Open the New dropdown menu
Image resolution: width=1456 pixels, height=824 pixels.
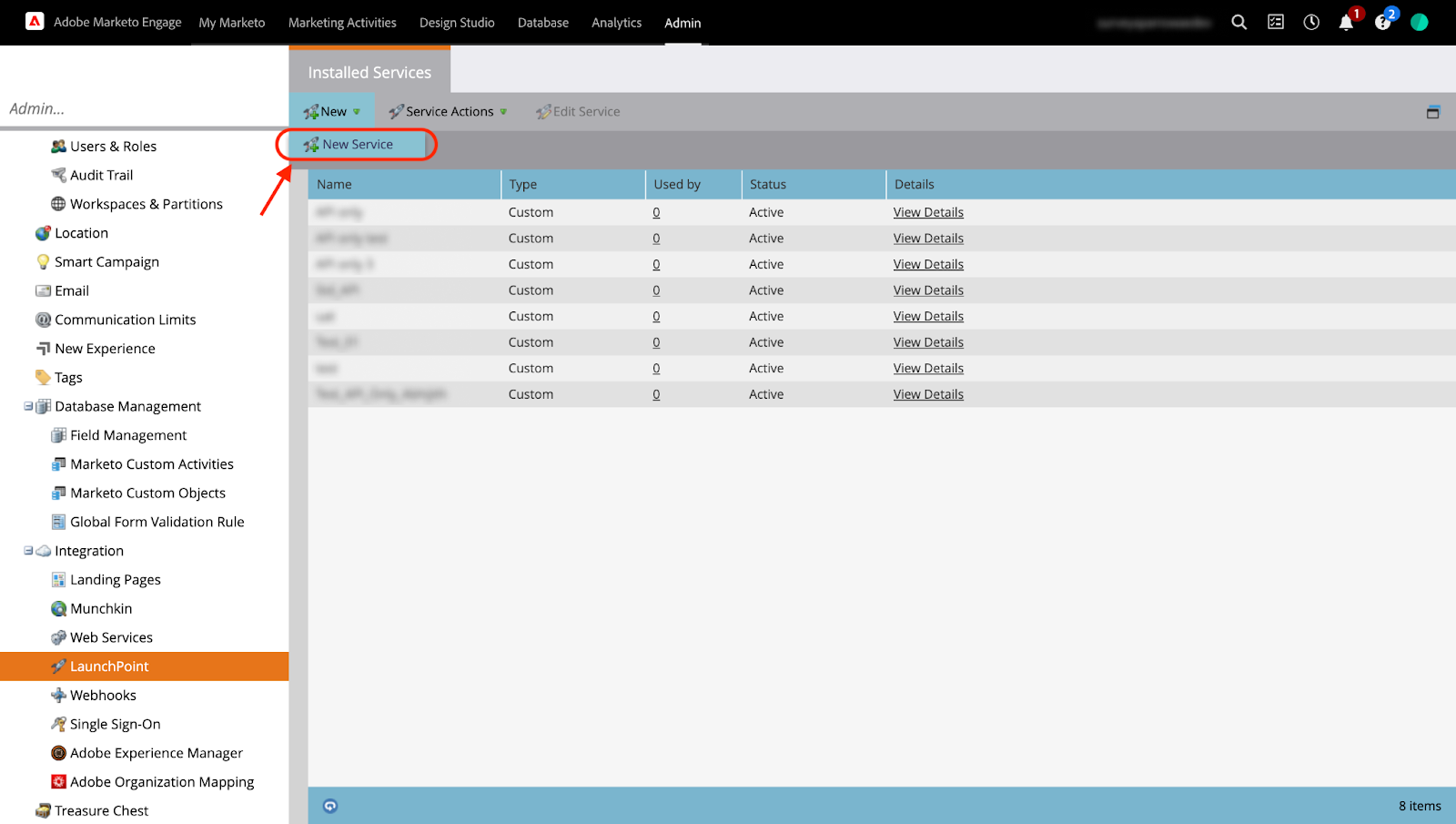click(333, 112)
